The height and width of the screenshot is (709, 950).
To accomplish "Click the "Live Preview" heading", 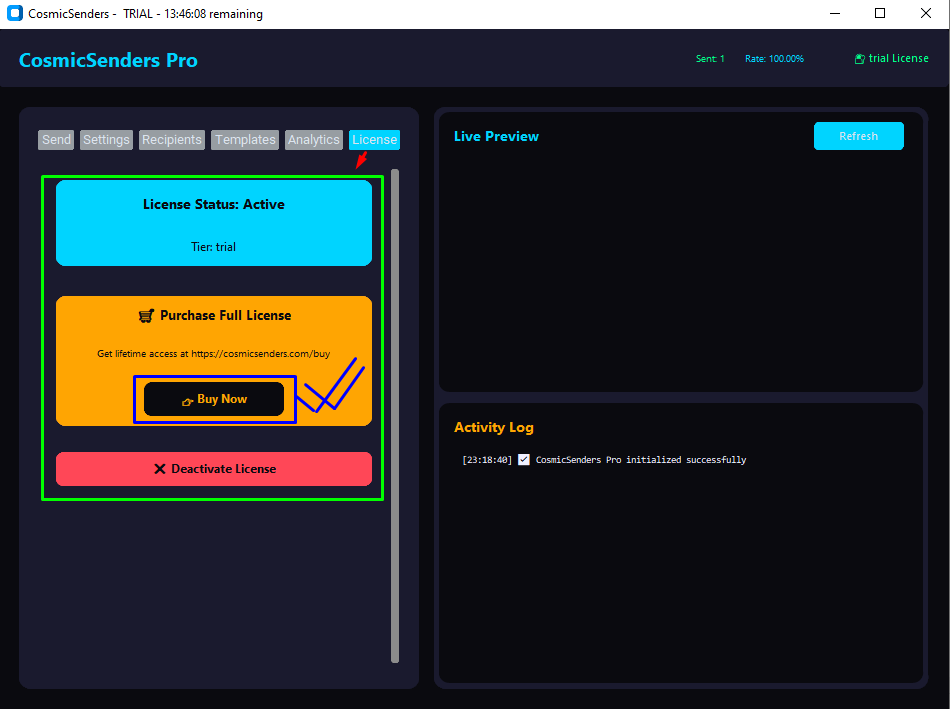I will [x=496, y=136].
